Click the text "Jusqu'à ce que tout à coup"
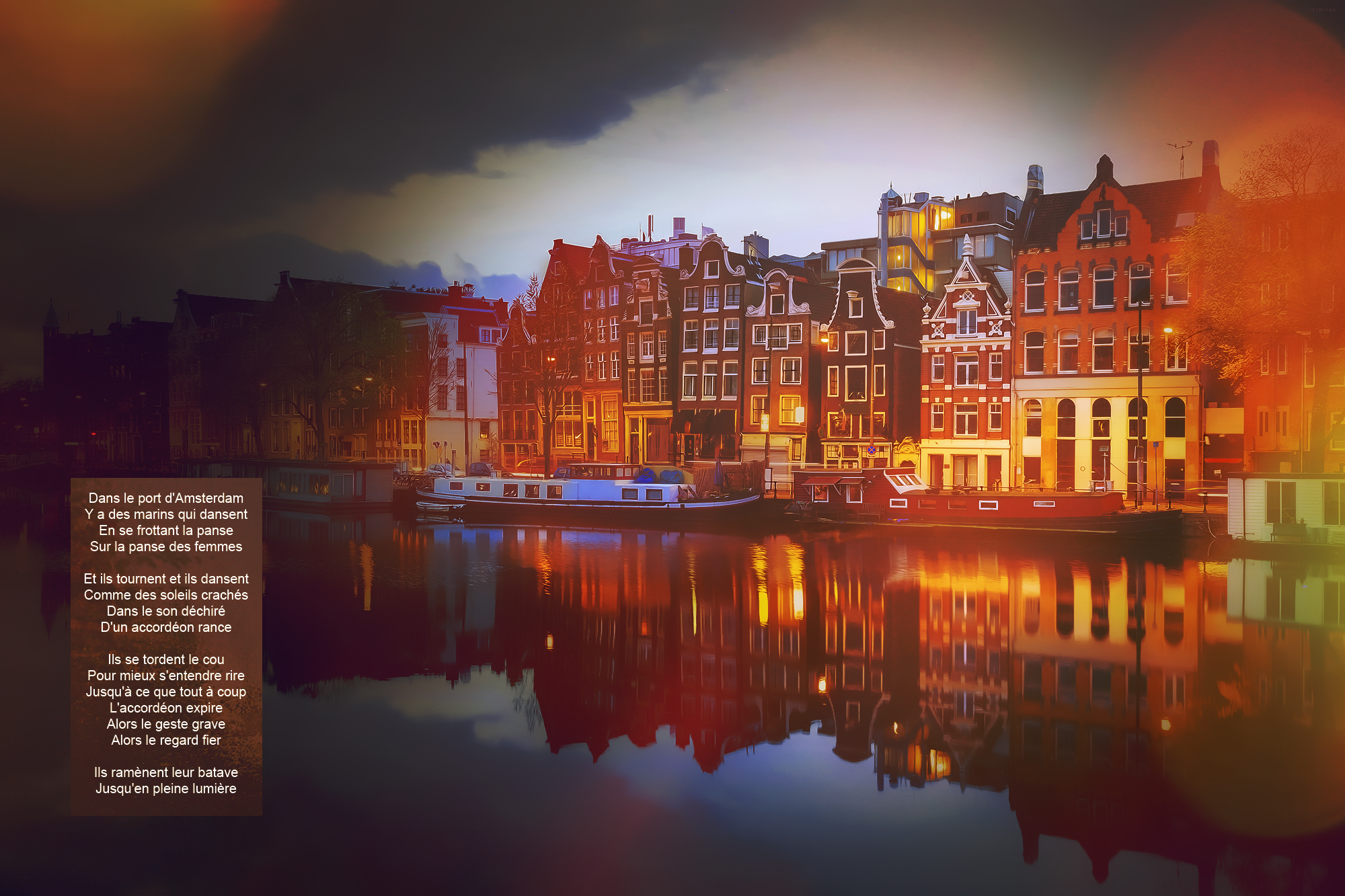 pyautogui.click(x=166, y=692)
